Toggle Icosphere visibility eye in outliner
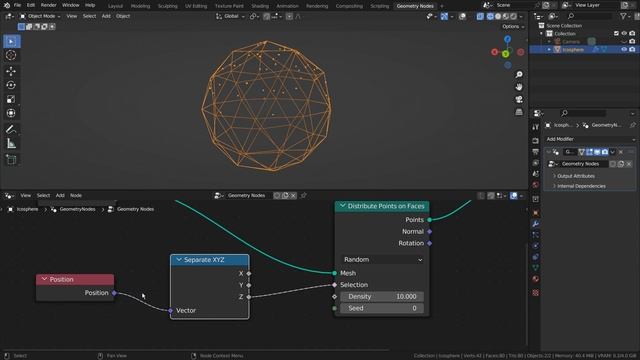The height and width of the screenshot is (360, 640). 624,49
